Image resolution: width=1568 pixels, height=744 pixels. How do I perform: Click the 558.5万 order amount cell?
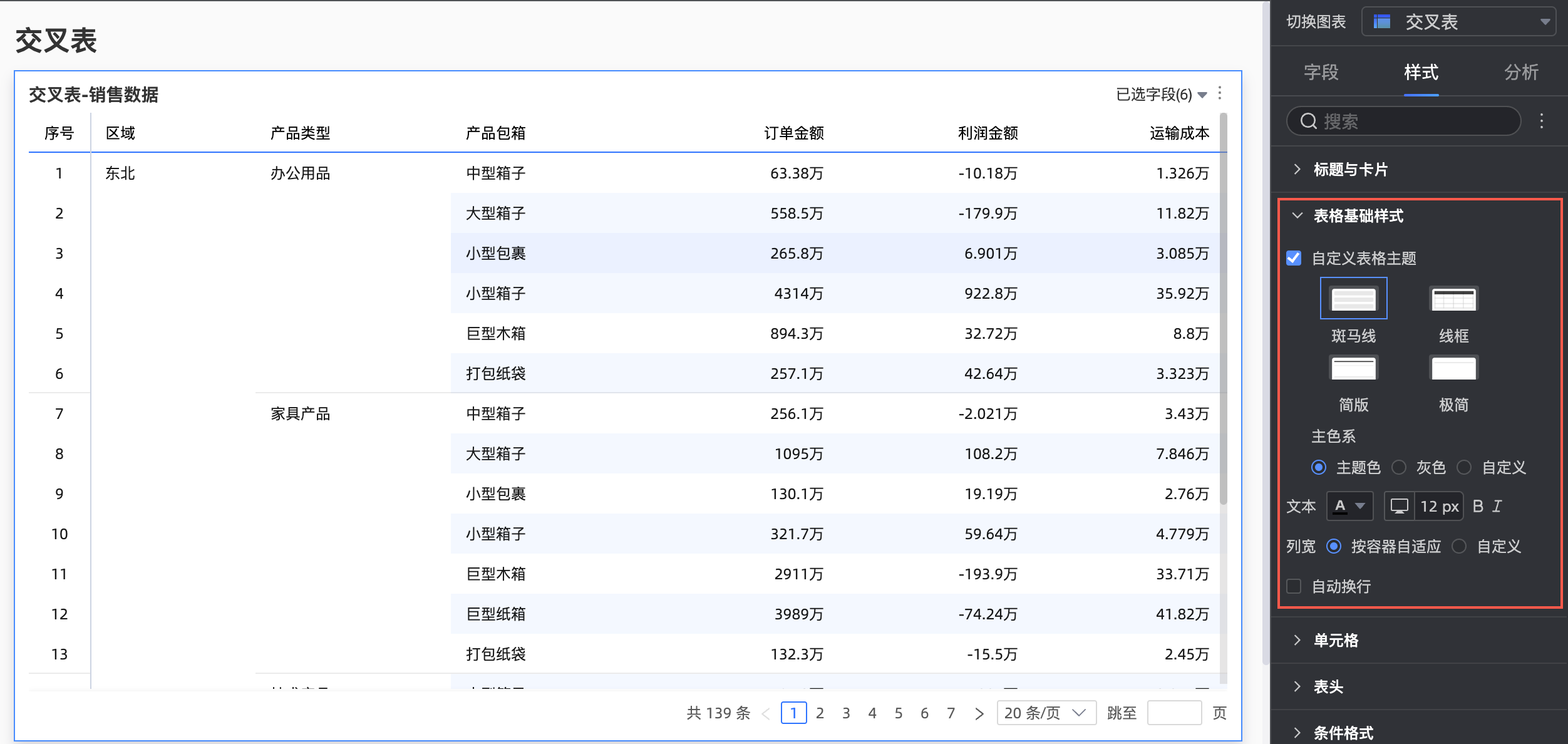pyautogui.click(x=797, y=213)
